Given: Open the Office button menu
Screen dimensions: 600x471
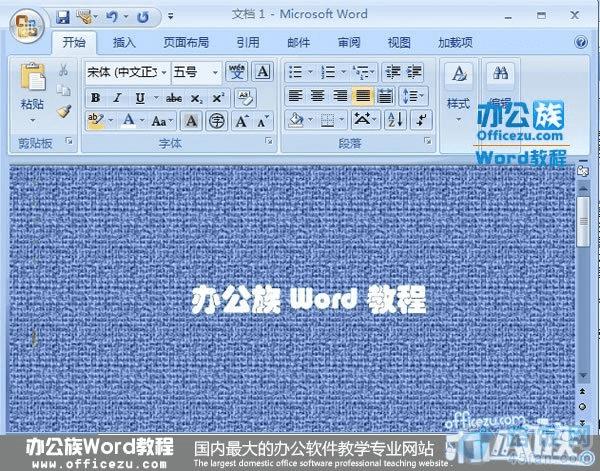Looking at the screenshot, I should click(x=27, y=25).
